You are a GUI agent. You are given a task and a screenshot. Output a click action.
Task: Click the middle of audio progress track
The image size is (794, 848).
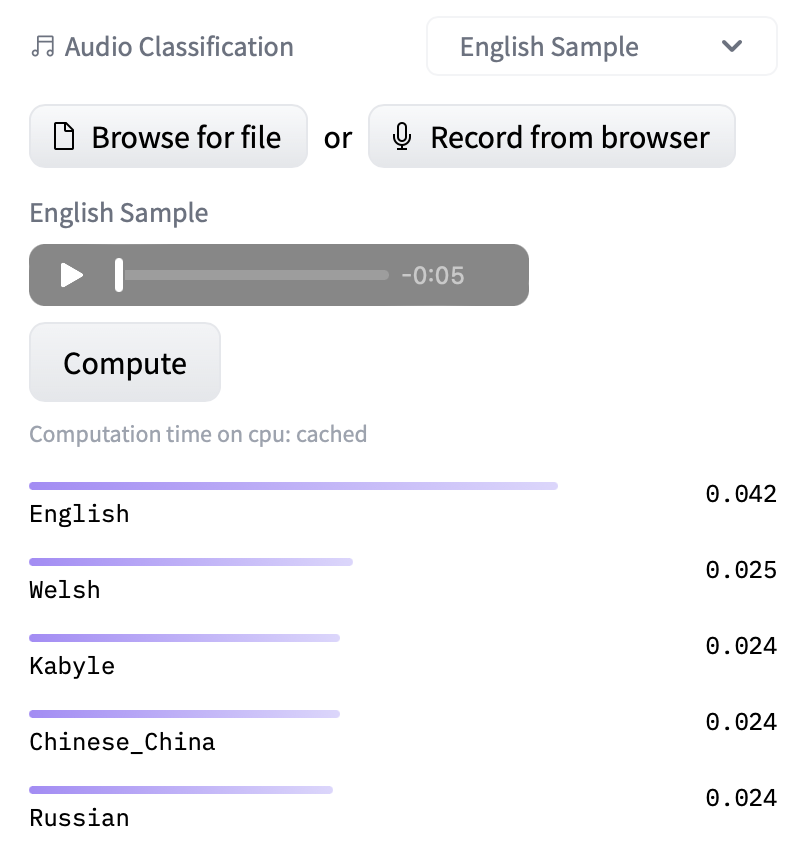click(x=254, y=275)
